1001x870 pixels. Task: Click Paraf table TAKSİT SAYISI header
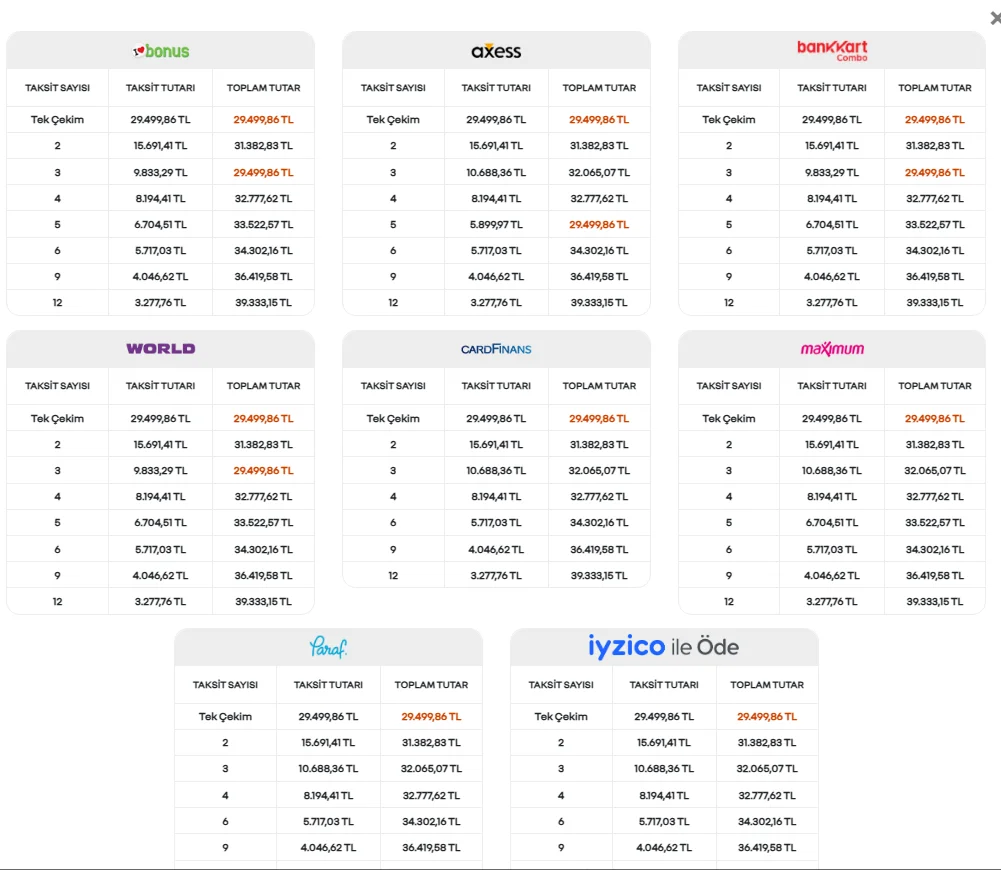click(x=225, y=684)
